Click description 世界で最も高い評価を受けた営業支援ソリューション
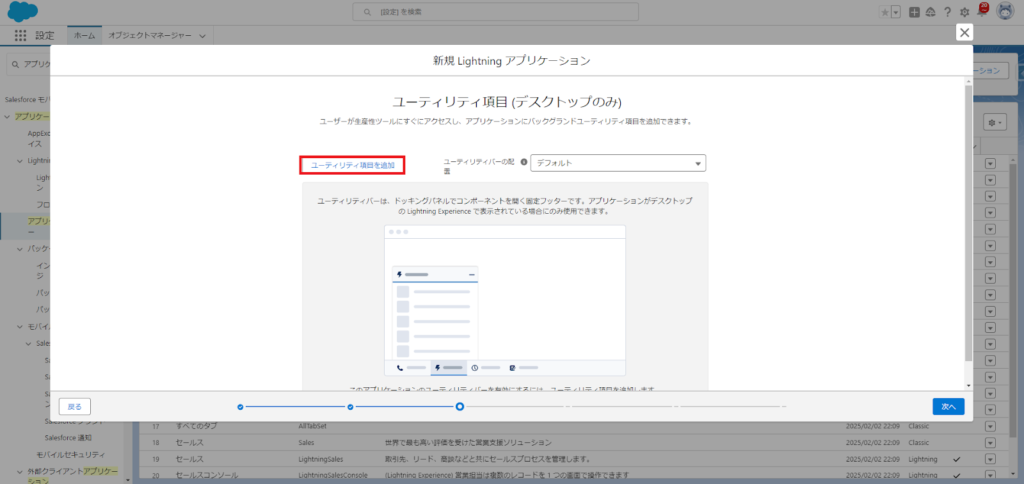 pos(469,442)
